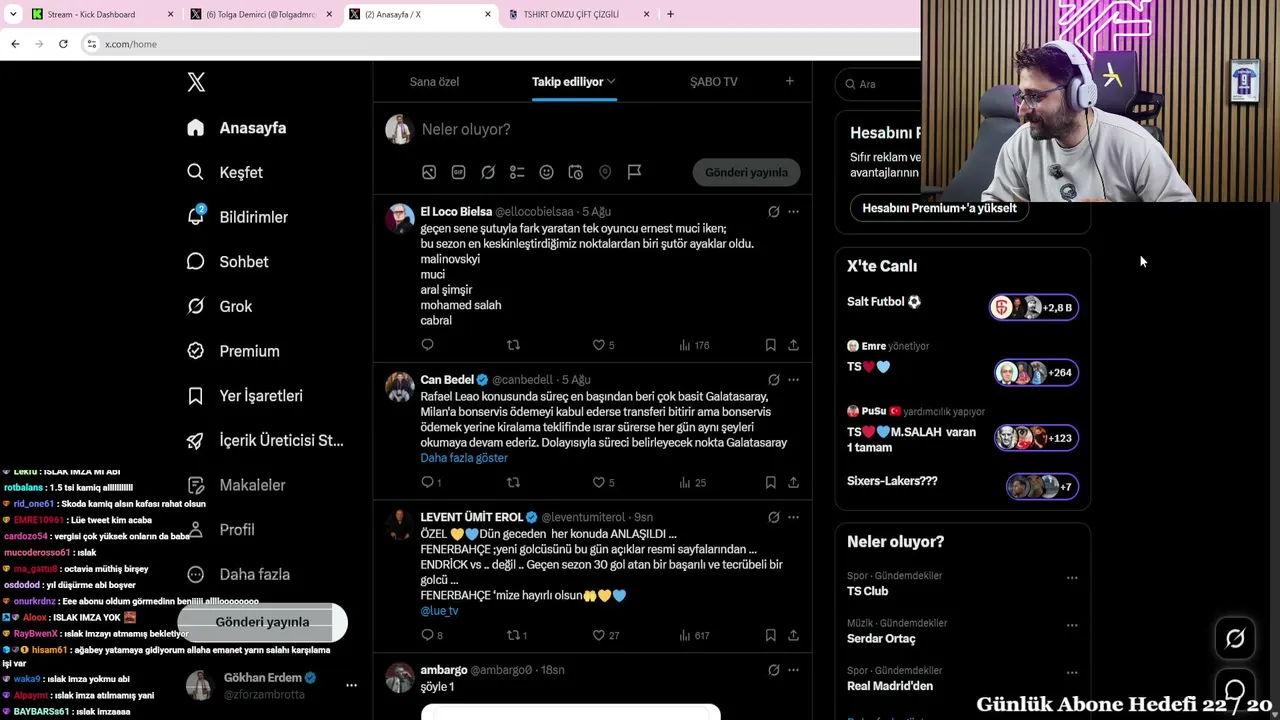Open Yer İşaretleri bookmarks page
The image size is (1280, 720).
click(x=245, y=396)
